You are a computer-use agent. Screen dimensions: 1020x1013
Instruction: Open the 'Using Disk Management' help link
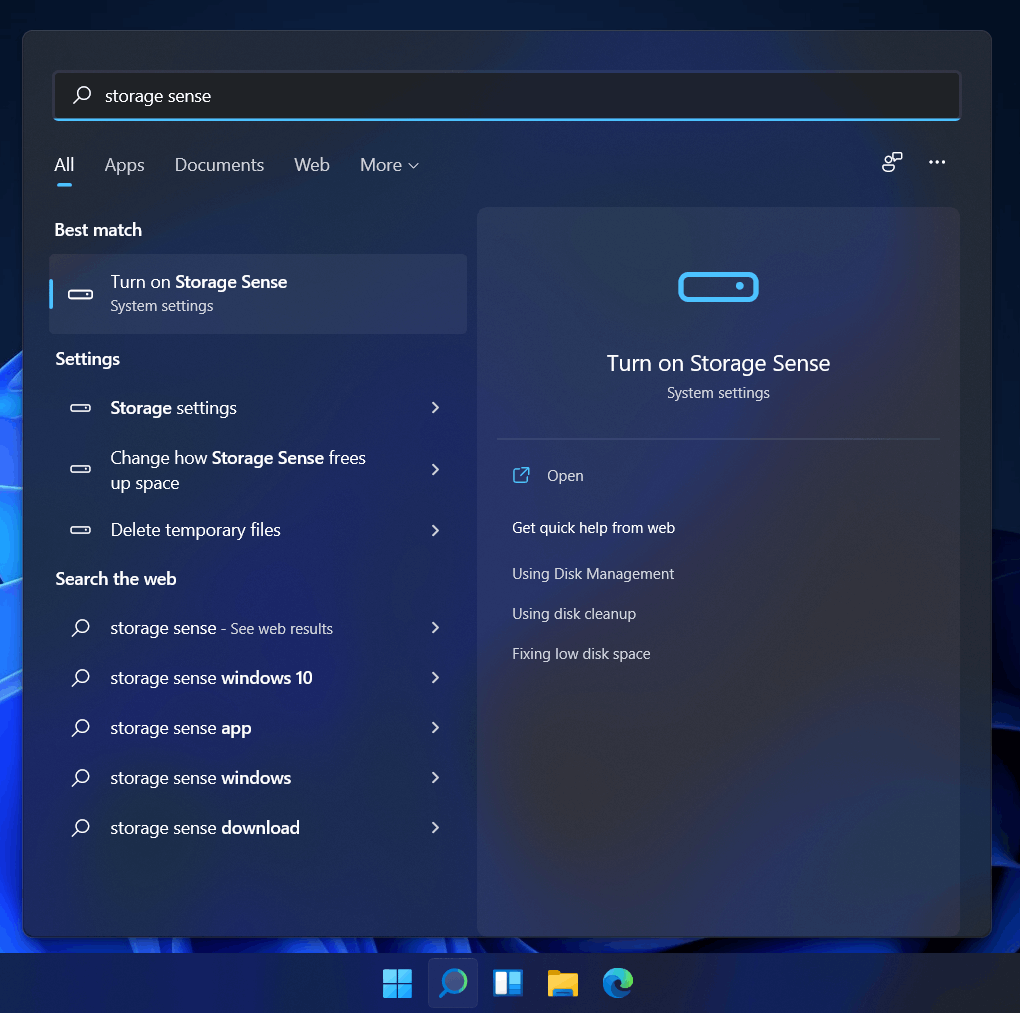[x=593, y=574]
